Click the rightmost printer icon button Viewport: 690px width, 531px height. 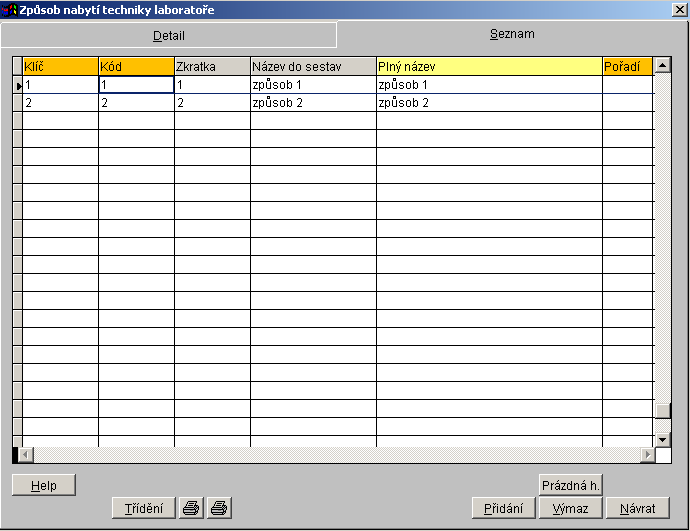pos(219,508)
